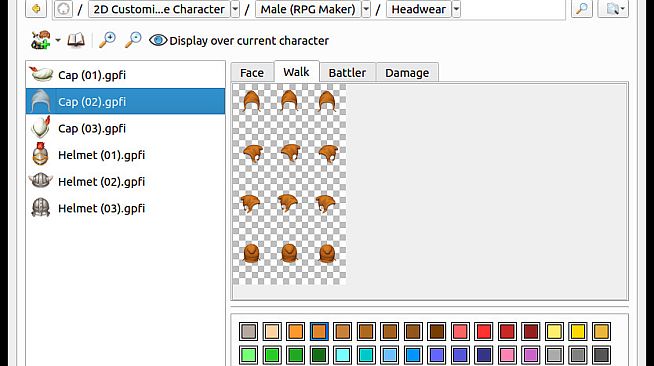
Task: Pick the pink color swatch
Action: coord(507,355)
